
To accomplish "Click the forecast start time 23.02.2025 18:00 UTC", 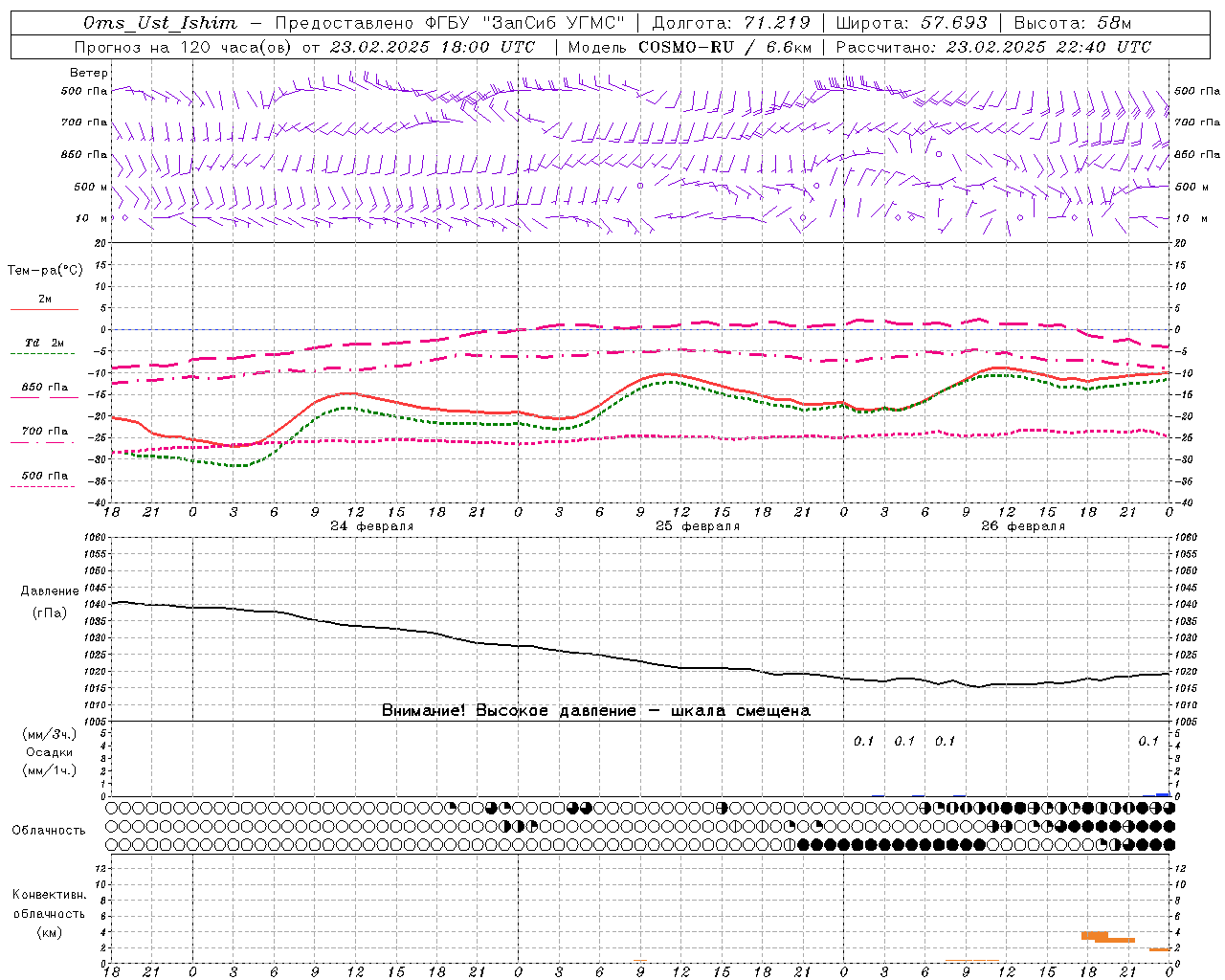I will click(433, 47).
